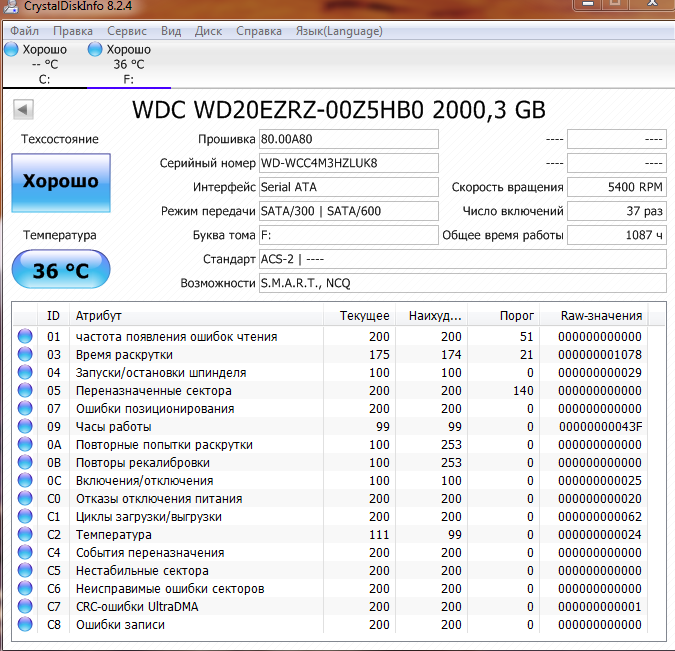675x651 pixels.
Task: Click the total hours 1087 ч field
Action: 617,235
